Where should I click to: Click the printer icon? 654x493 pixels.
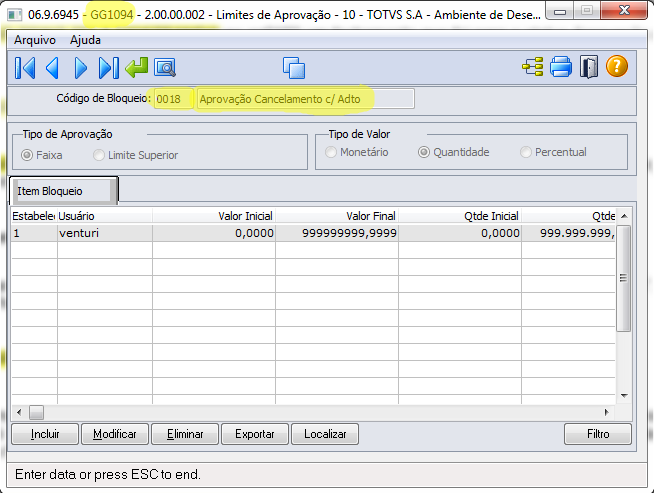[x=561, y=67]
